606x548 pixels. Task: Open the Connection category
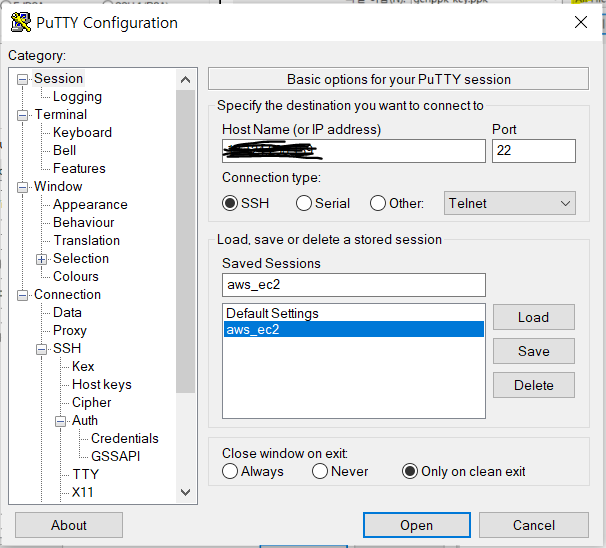[67, 294]
